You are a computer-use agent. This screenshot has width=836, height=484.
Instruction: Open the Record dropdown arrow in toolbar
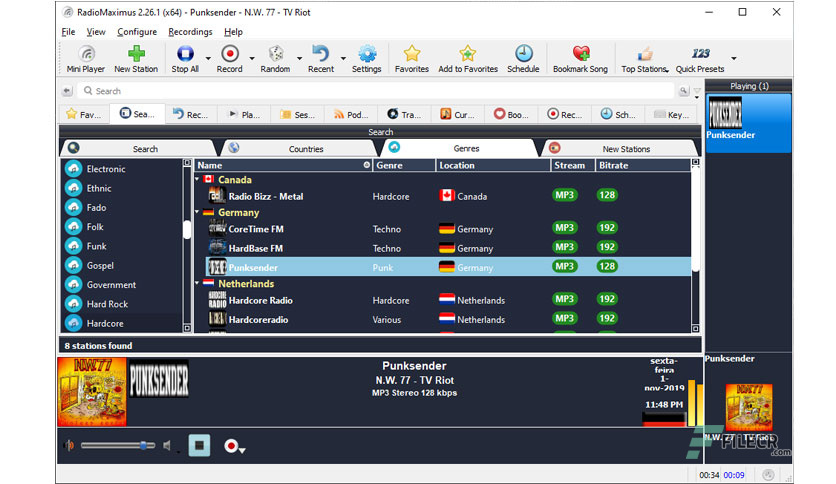252,58
